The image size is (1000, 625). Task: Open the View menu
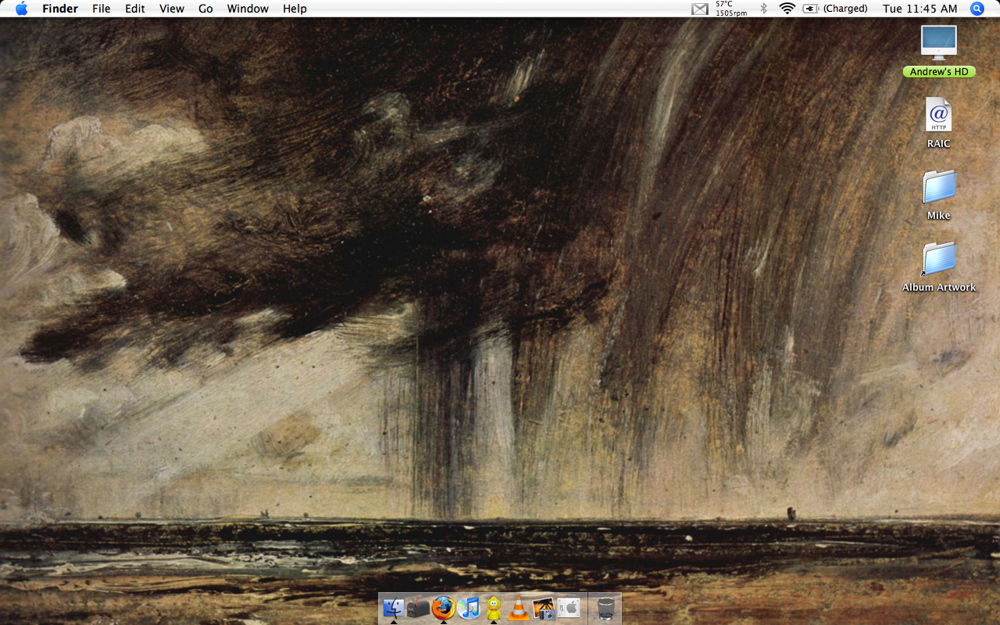click(172, 8)
